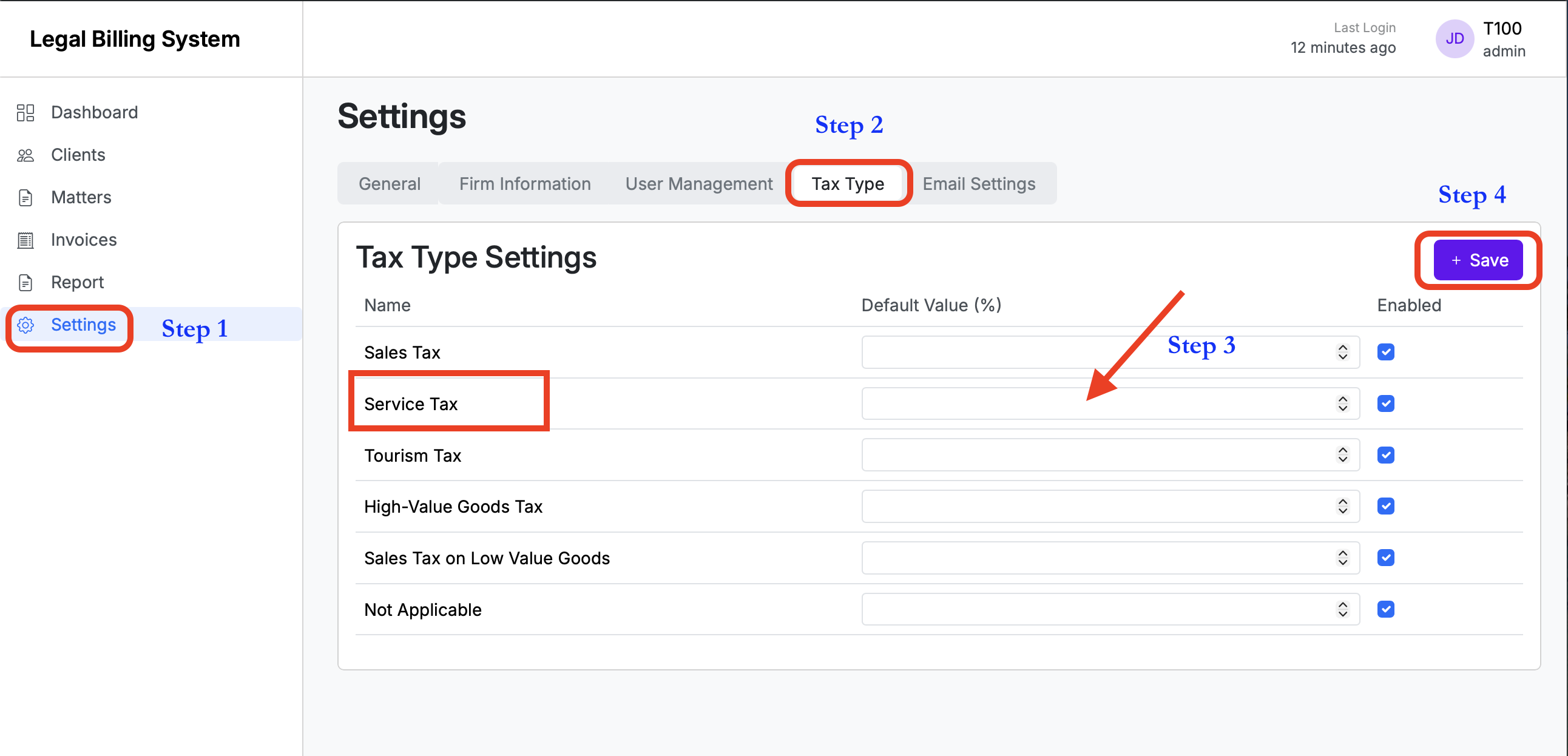The image size is (1568, 756).
Task: Click the Settings gear icon
Action: pyautogui.click(x=25, y=325)
